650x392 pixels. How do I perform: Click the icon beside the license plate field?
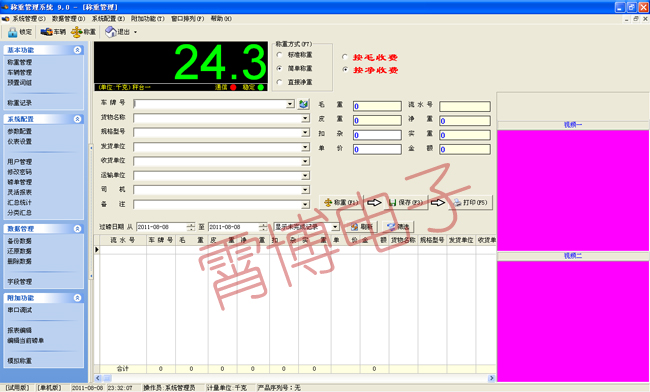(x=303, y=104)
